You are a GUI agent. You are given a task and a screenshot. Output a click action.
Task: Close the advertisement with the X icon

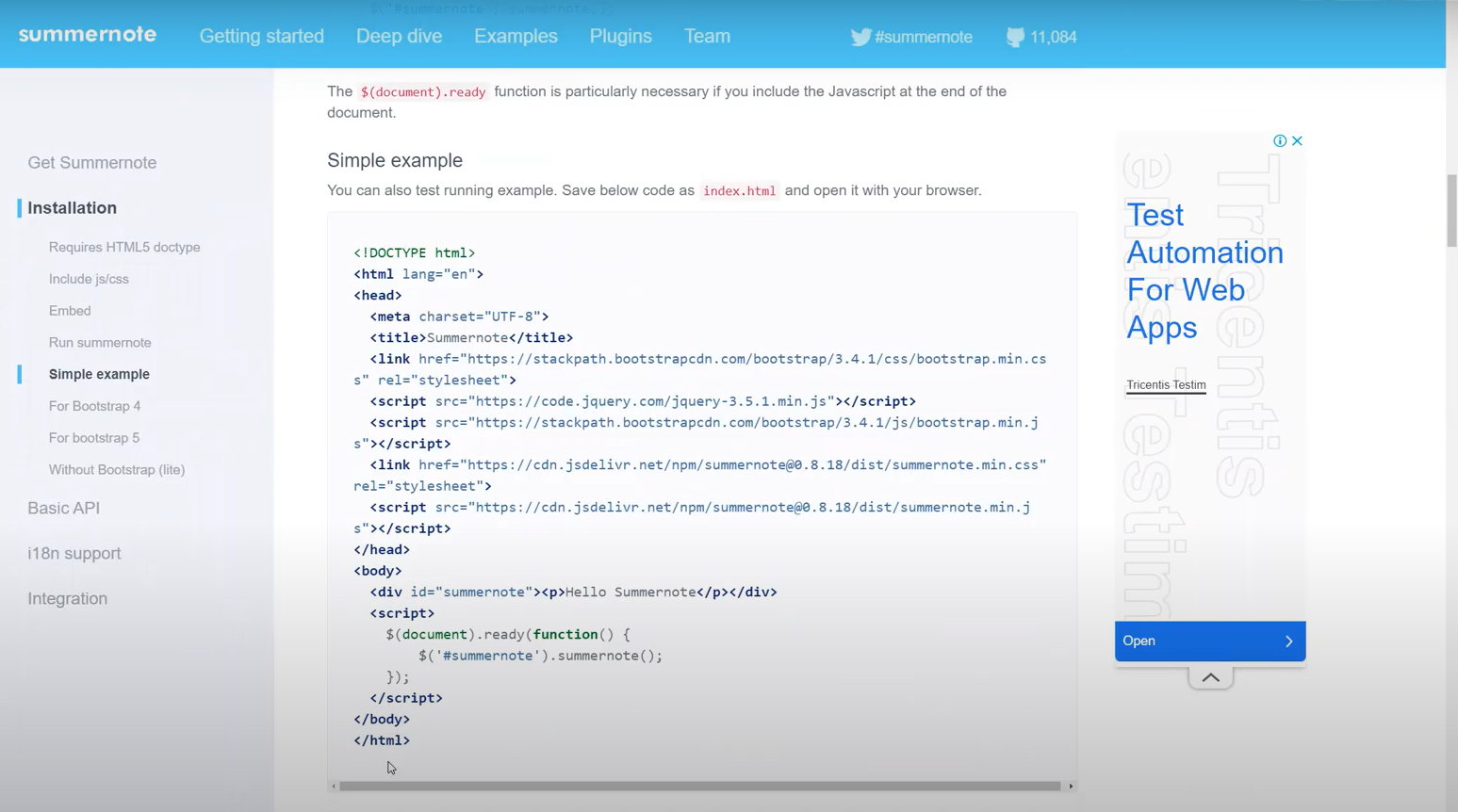coord(1297,140)
